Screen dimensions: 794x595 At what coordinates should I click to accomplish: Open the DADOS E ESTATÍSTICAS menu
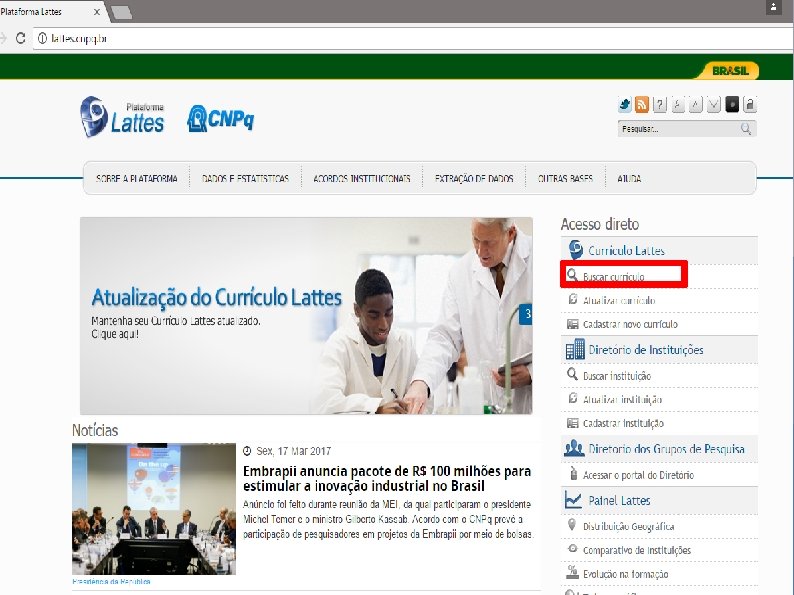(x=245, y=178)
